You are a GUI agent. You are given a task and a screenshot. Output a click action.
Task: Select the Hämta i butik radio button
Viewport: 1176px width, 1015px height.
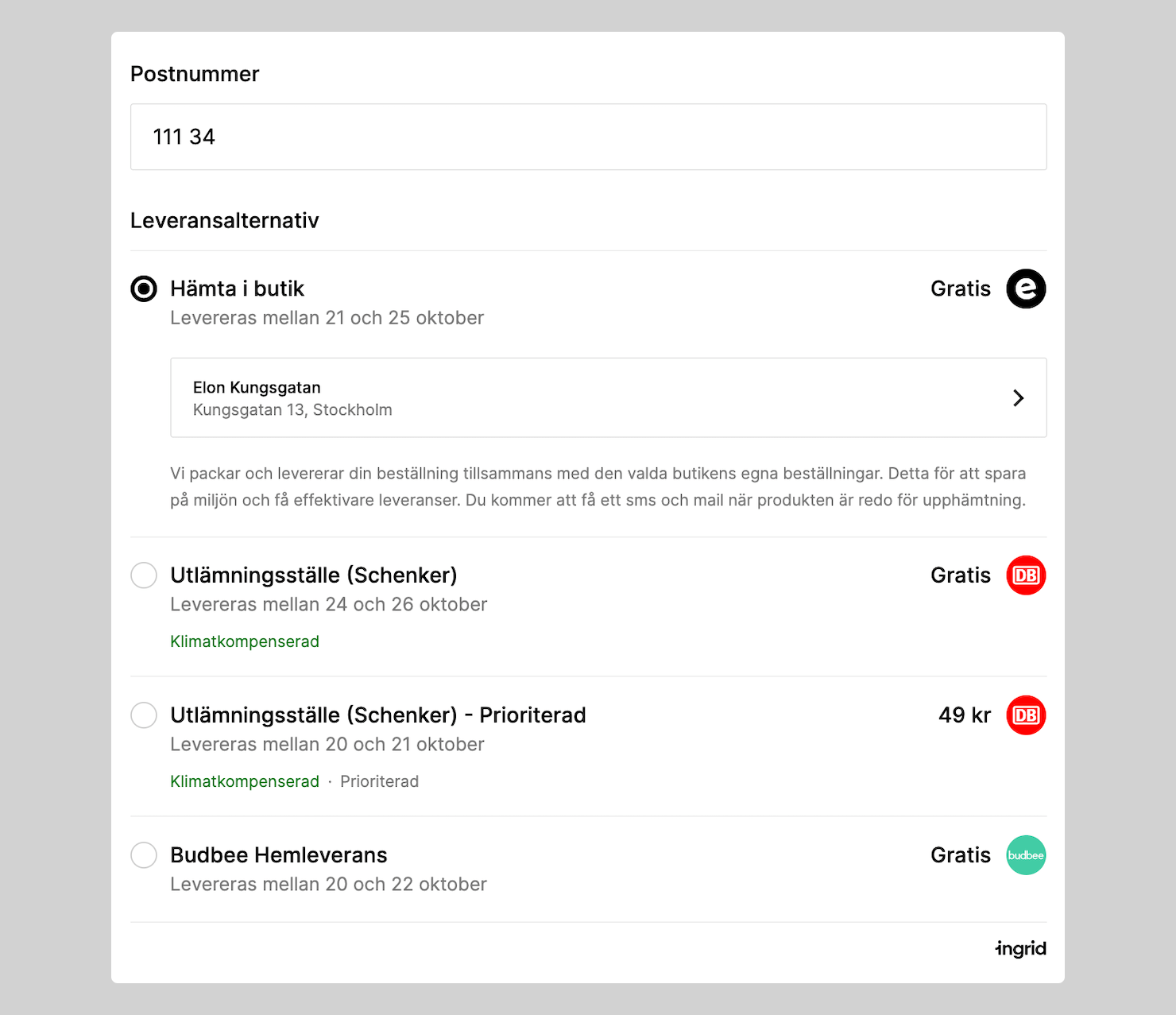click(144, 289)
